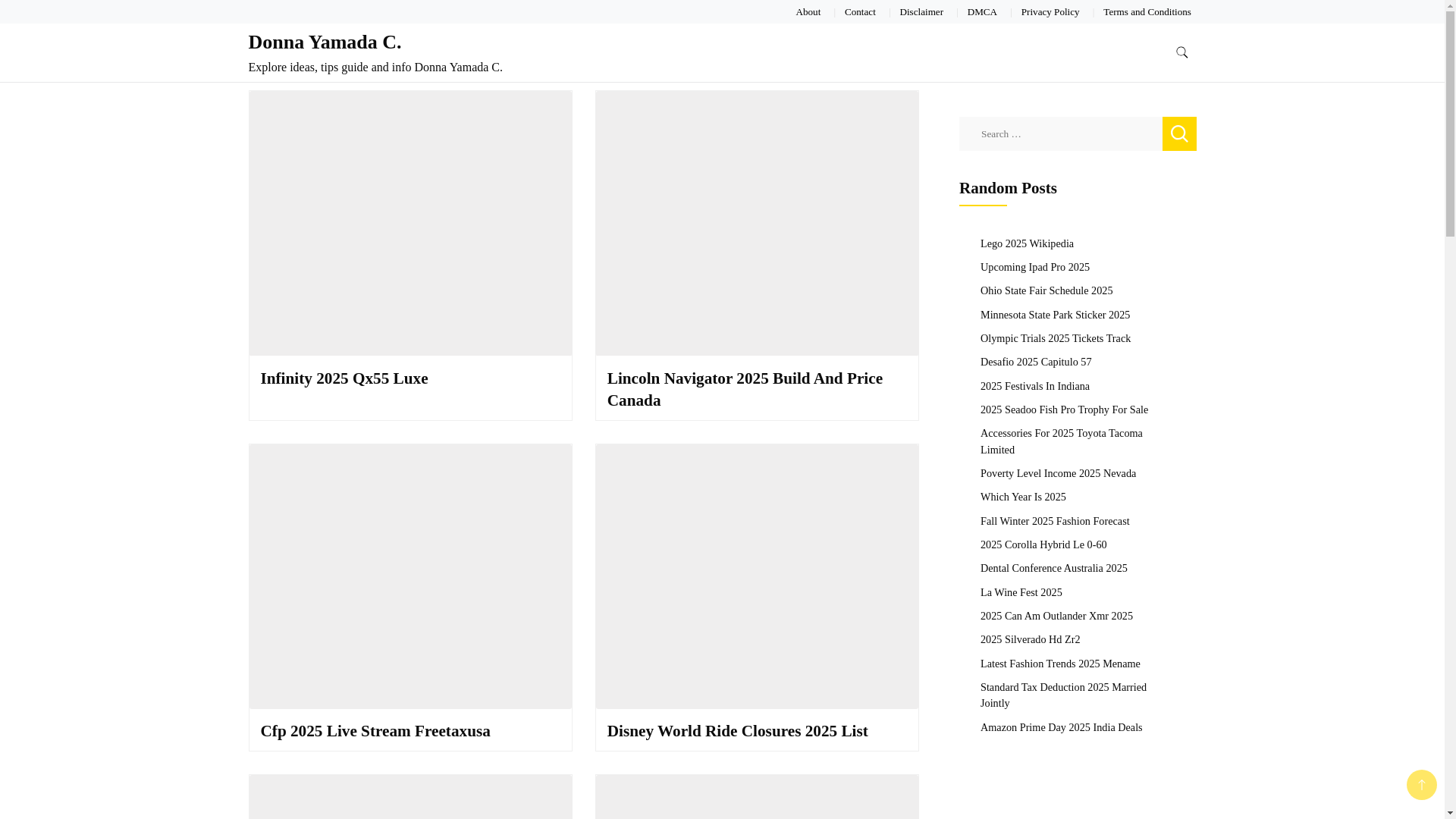The height and width of the screenshot is (819, 1456).
Task: Open Standard Tax Deduction 2025 Married link
Action: coord(1063,695)
